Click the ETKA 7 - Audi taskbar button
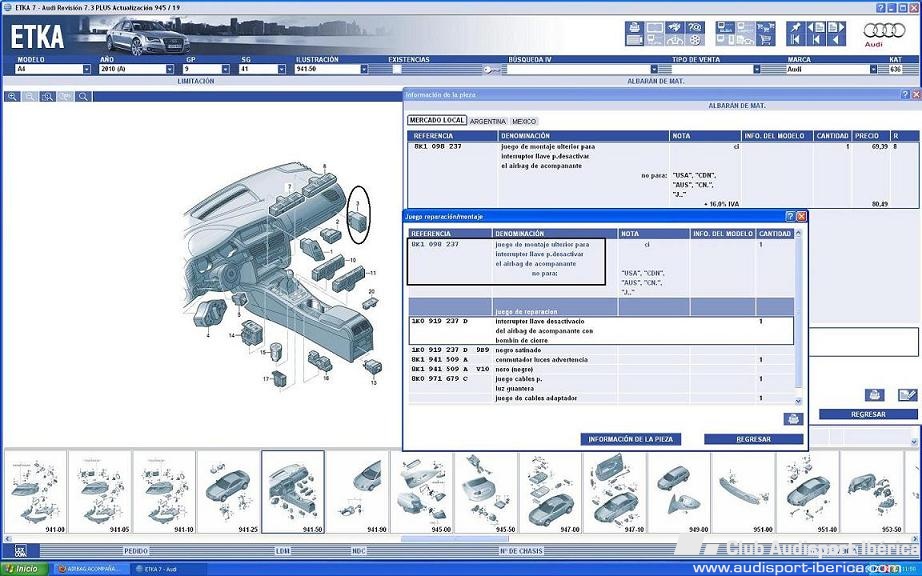This screenshot has height=576, width=922. point(169,569)
